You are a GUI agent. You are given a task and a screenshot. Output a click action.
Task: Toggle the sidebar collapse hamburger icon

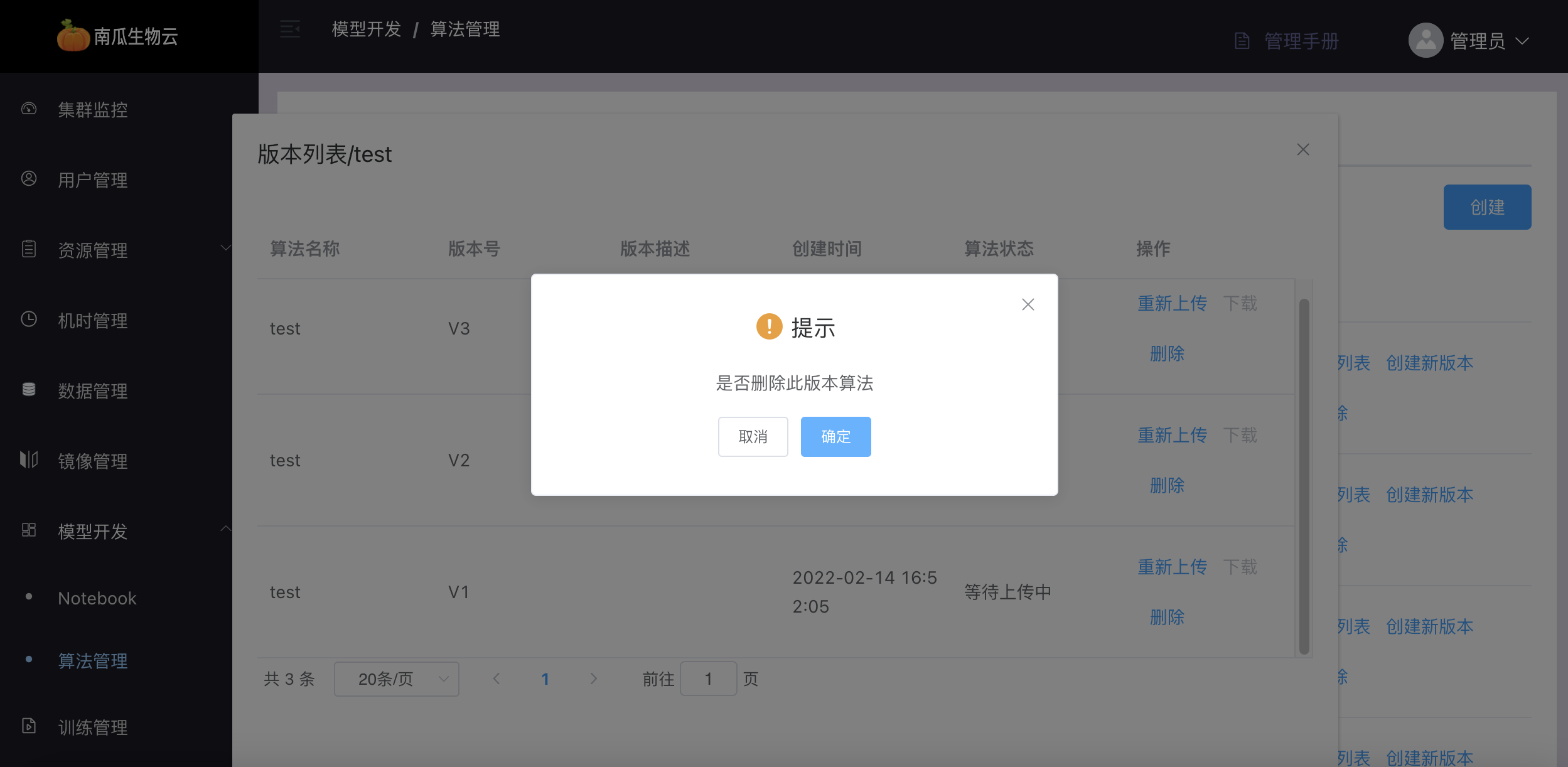289,29
